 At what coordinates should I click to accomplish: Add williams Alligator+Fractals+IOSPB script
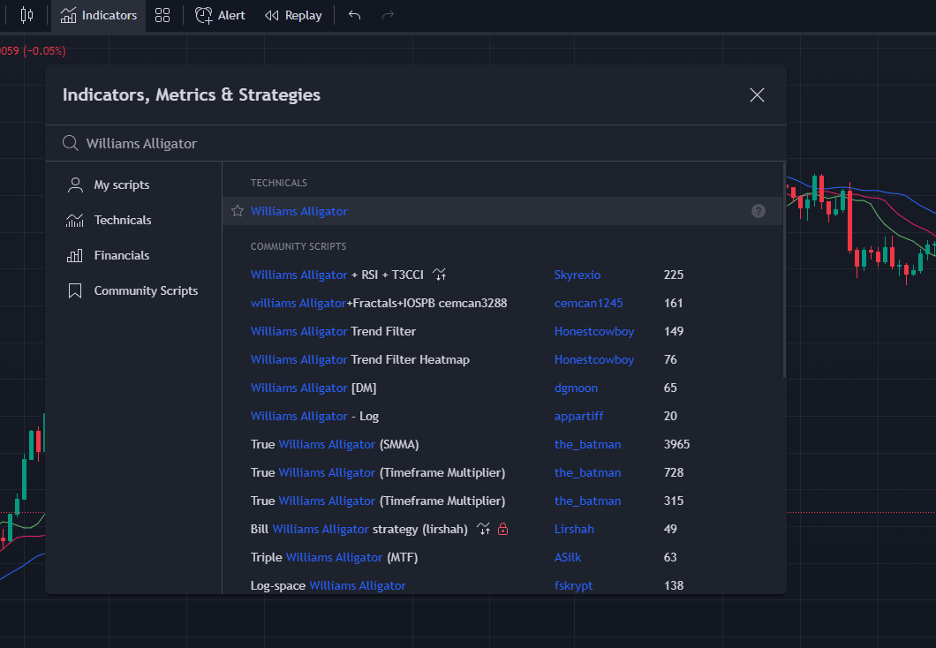tap(378, 303)
